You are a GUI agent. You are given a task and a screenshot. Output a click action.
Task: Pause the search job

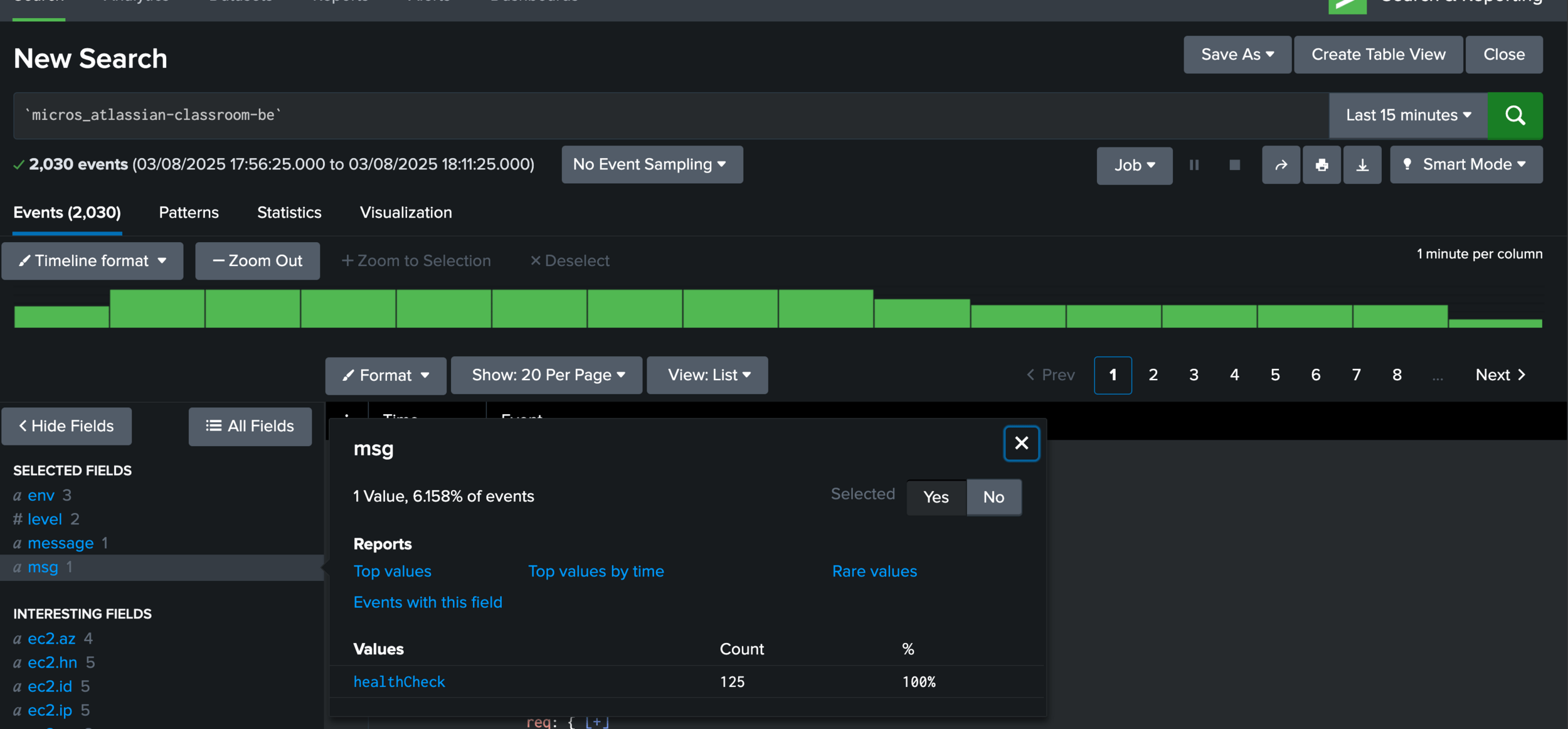[x=1194, y=165]
